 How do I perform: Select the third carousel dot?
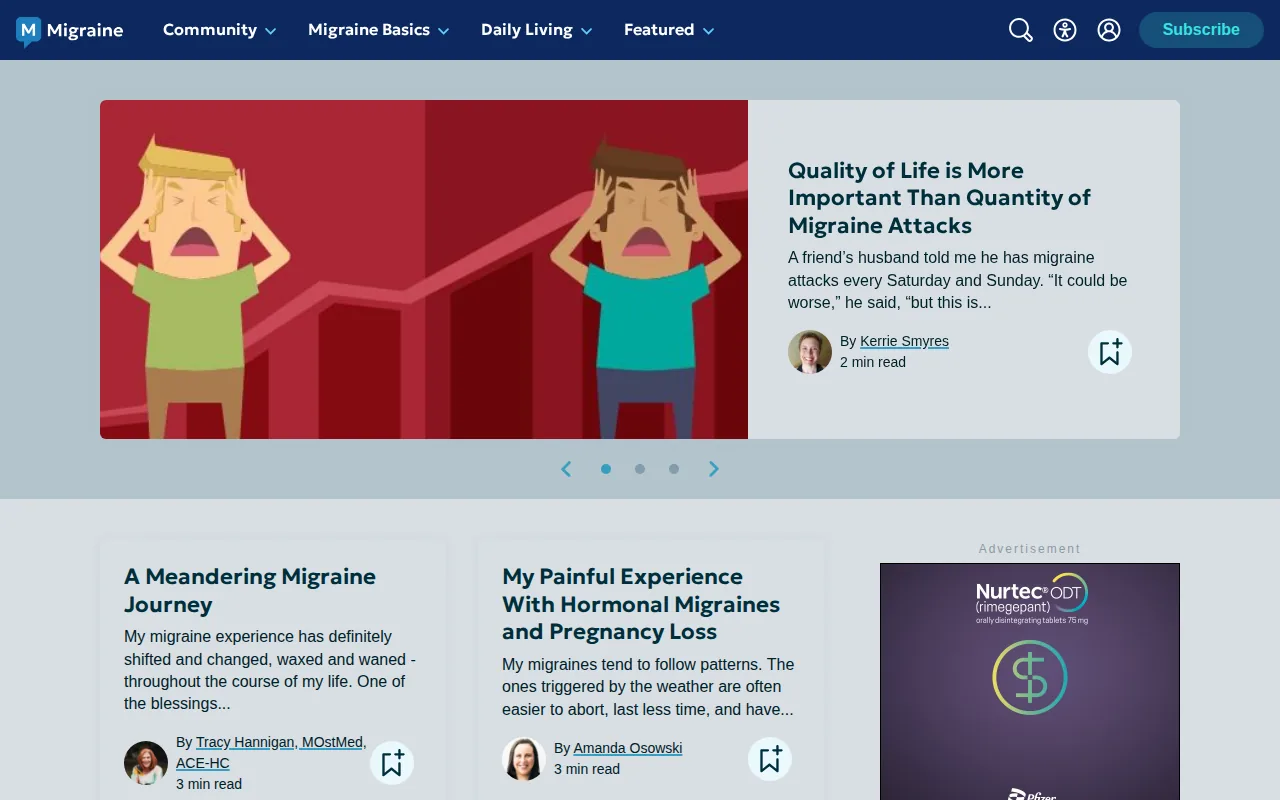(674, 469)
